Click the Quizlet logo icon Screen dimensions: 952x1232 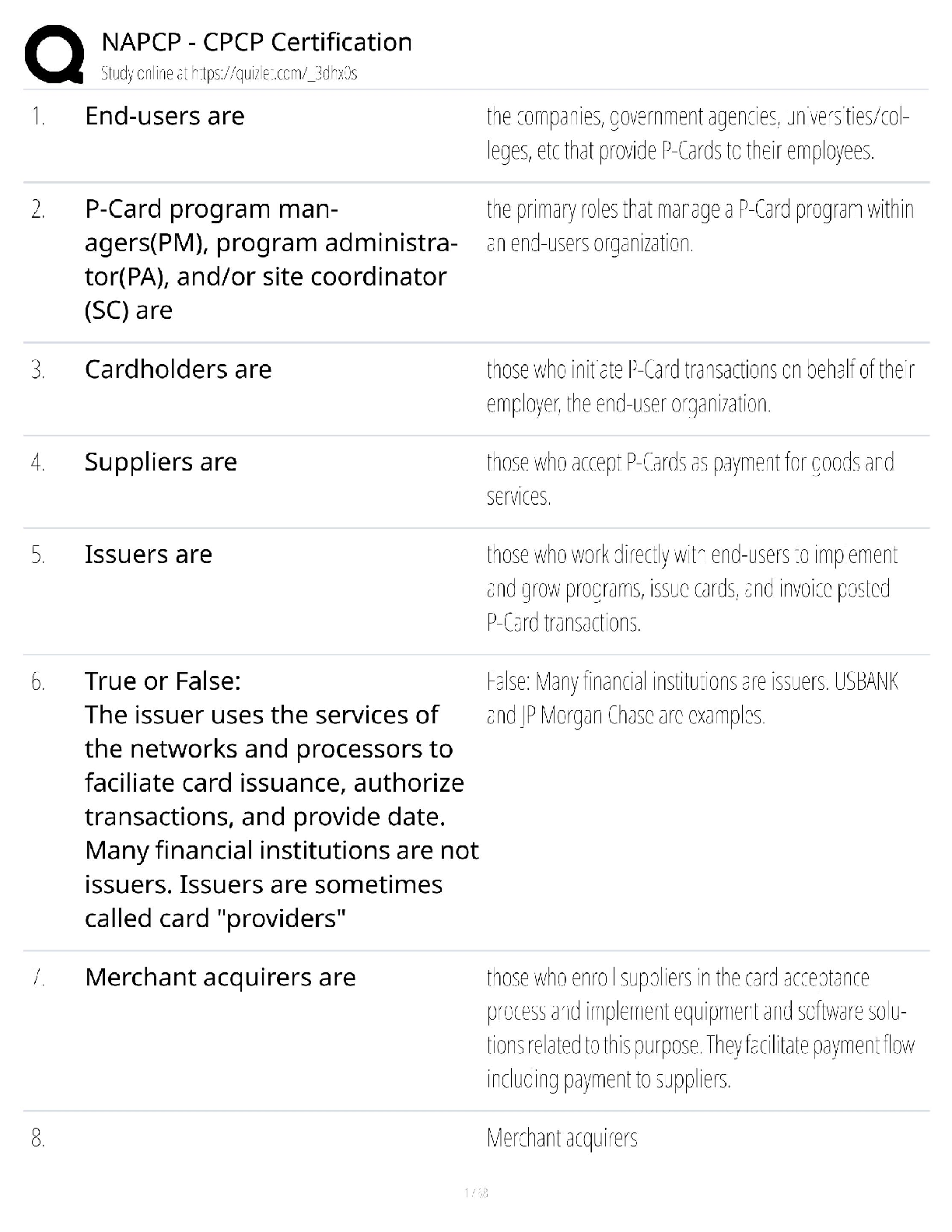click(54, 54)
